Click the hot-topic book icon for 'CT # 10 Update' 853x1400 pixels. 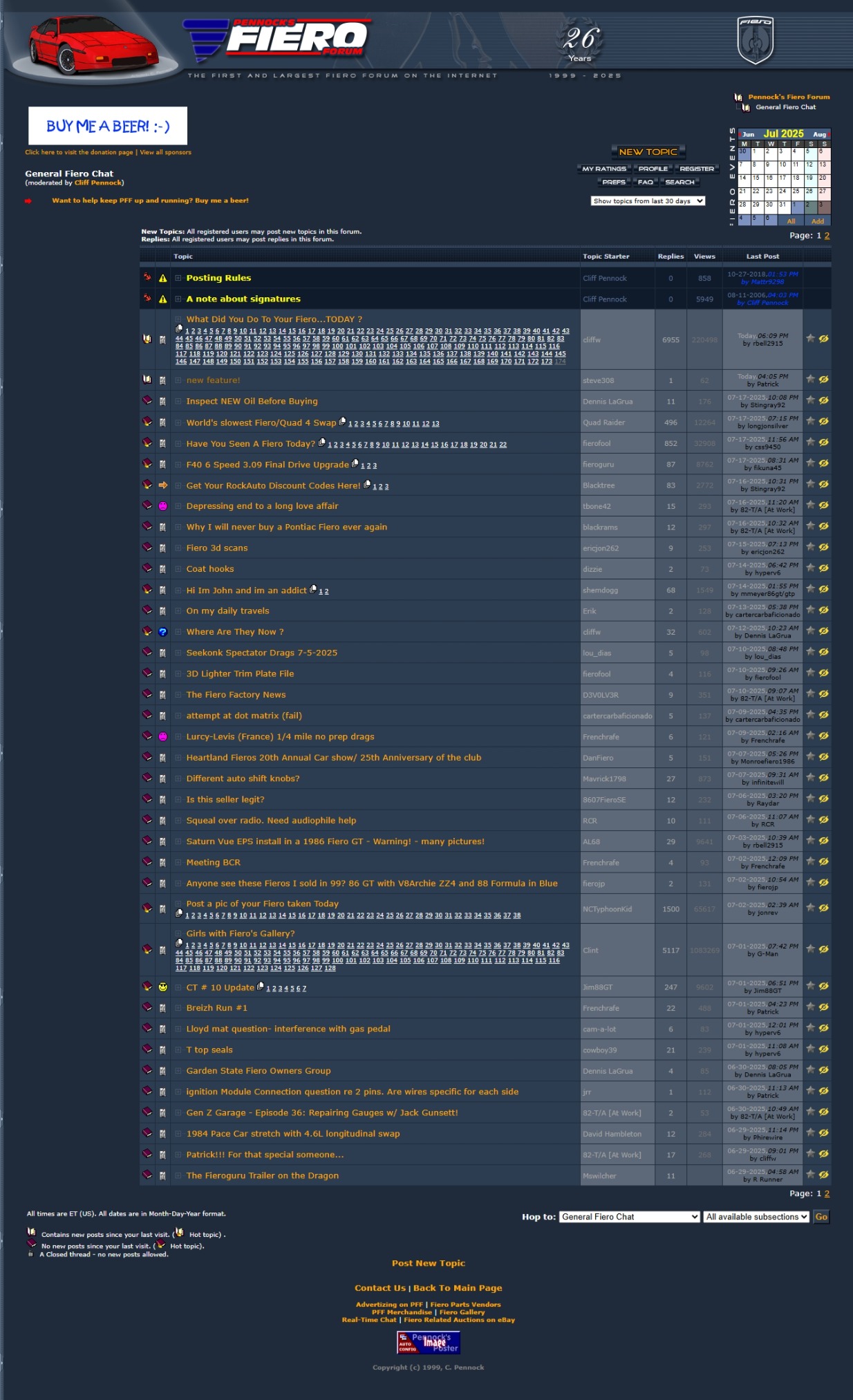click(147, 987)
